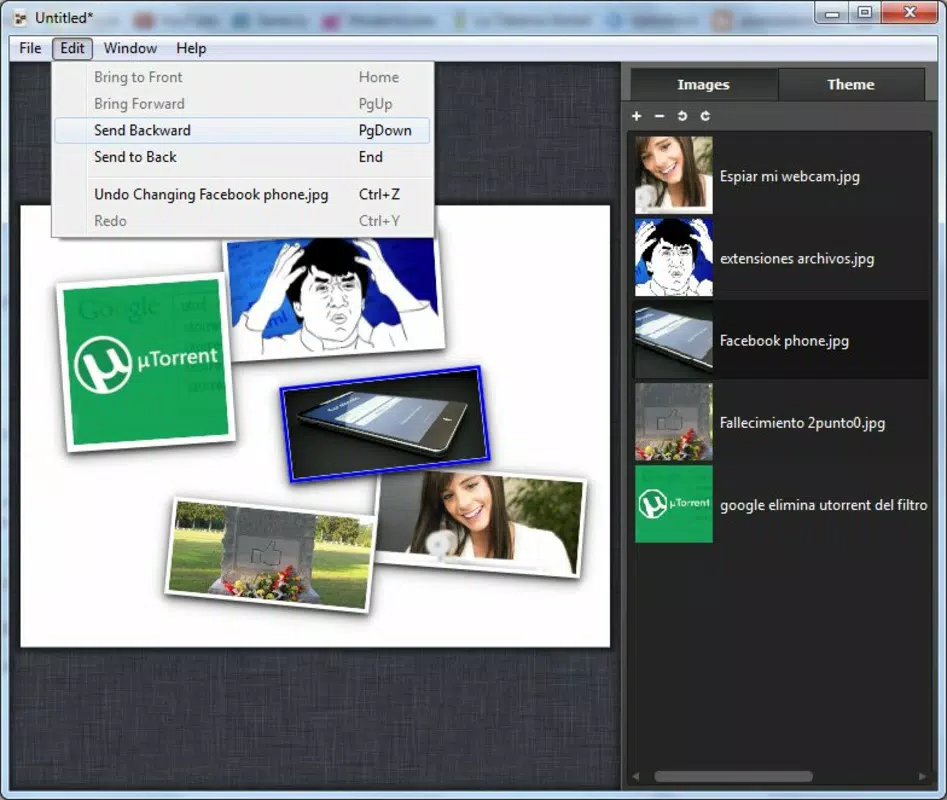Select the uTorrent photo on the canvas
Viewport: 947px width, 800px height.
tap(146, 362)
